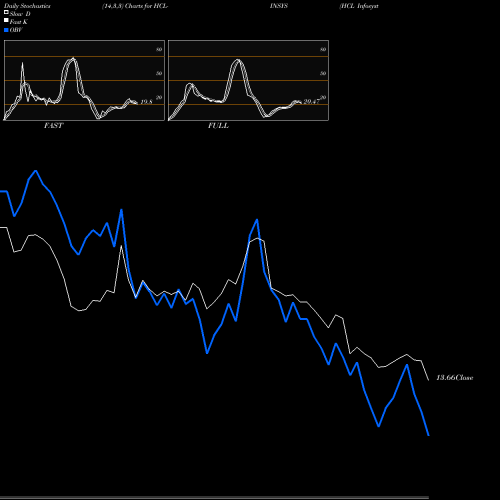The image size is (500, 500).
Task: Click the 80 level label in FULL chart
Action: click(x=323, y=49)
